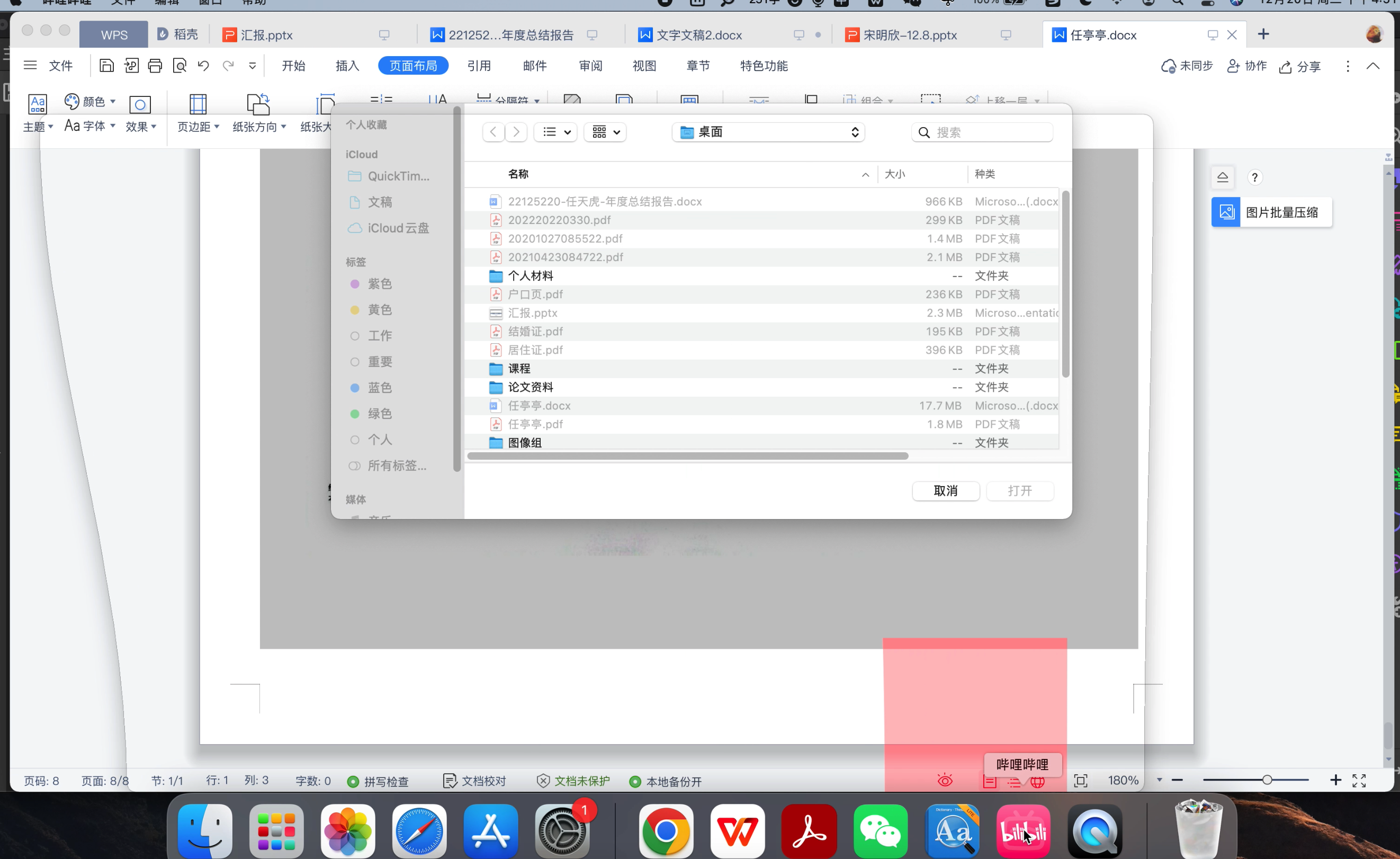Expand the 桌面 location dropdown
The width and height of the screenshot is (1400, 859).
pos(768,132)
